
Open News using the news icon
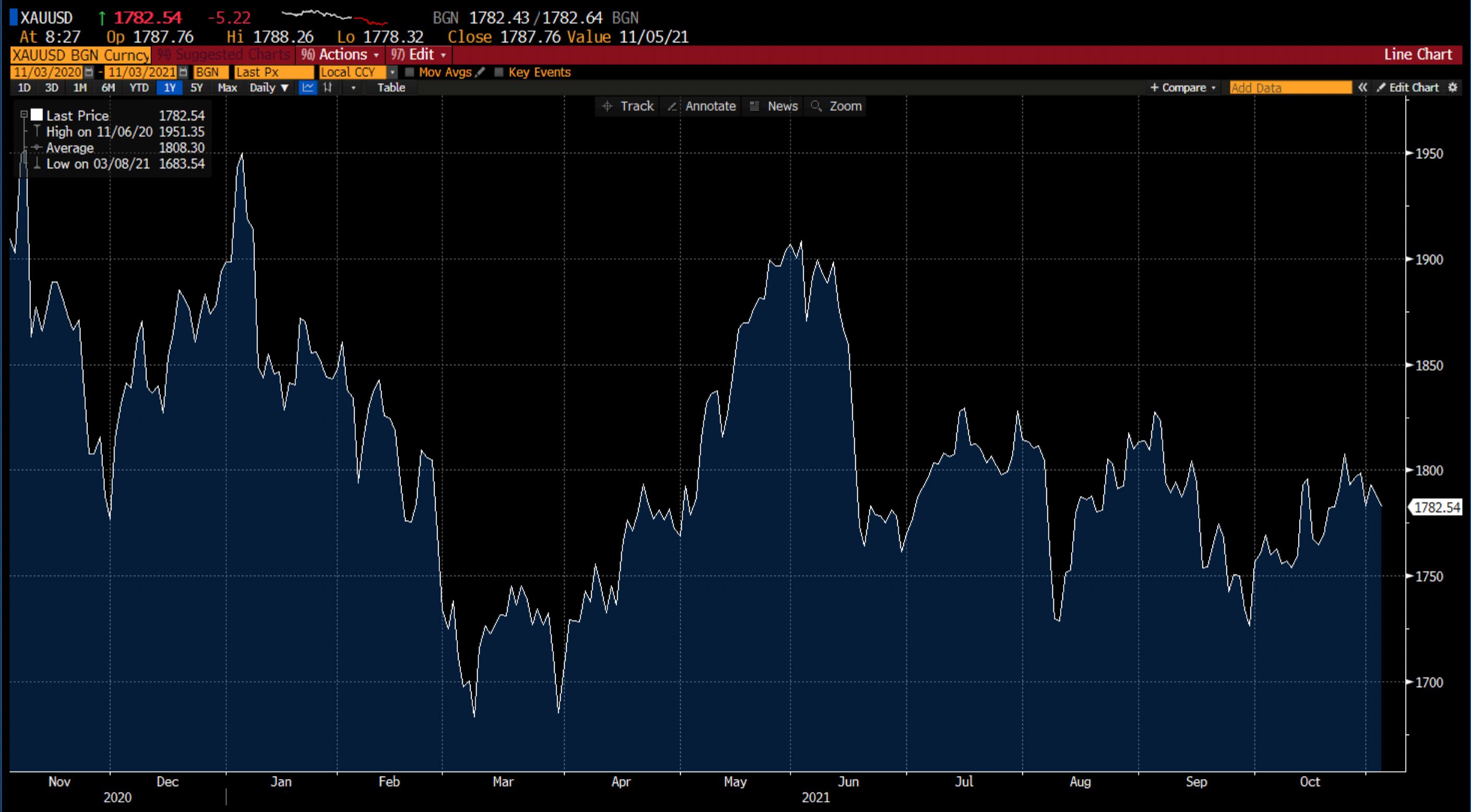pyautogui.click(x=772, y=106)
